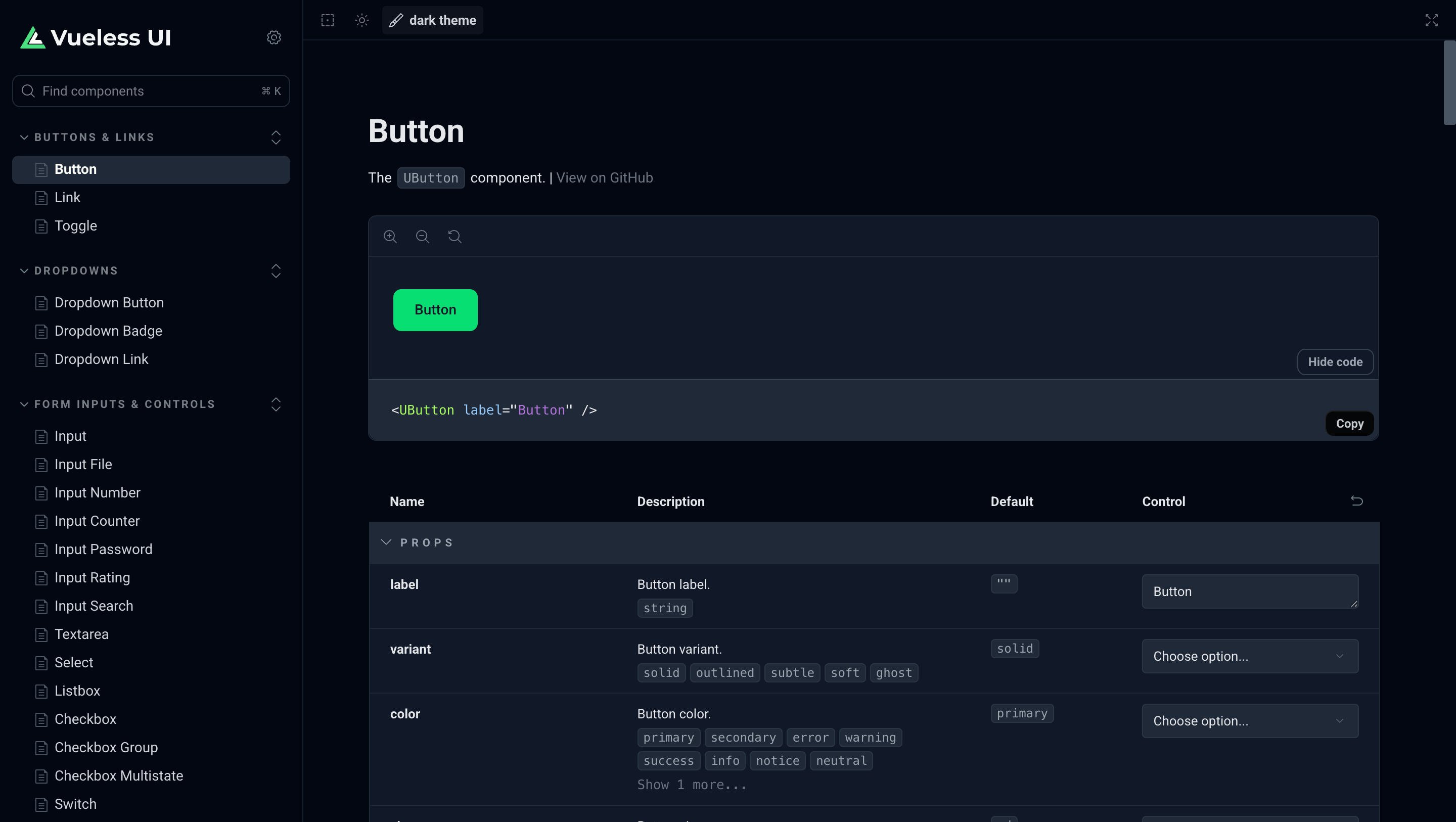Click the zoom in icon in preview toolbar
The height and width of the screenshot is (822, 1456).
pos(390,236)
